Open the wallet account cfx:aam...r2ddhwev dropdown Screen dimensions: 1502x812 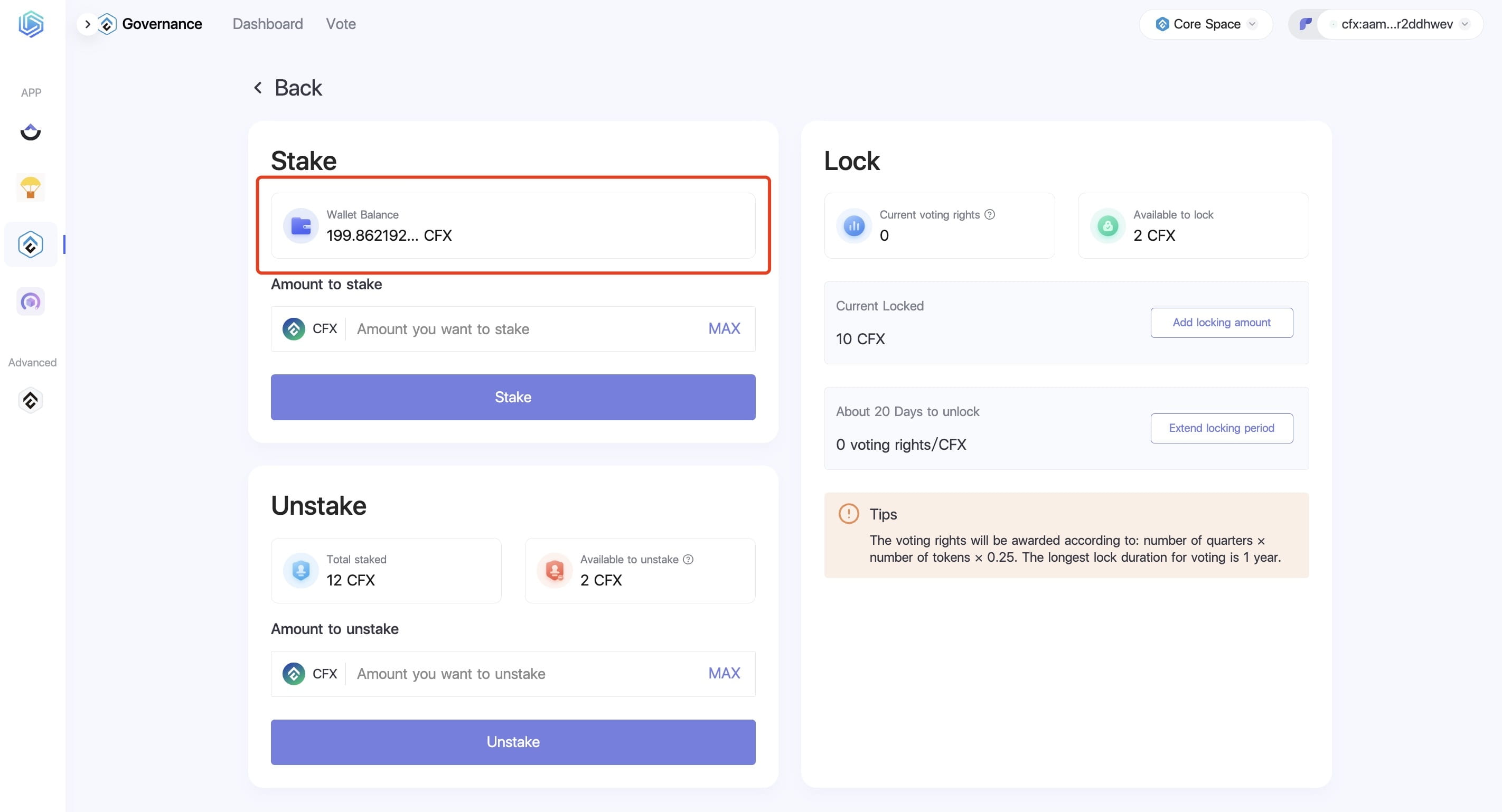pos(1400,24)
